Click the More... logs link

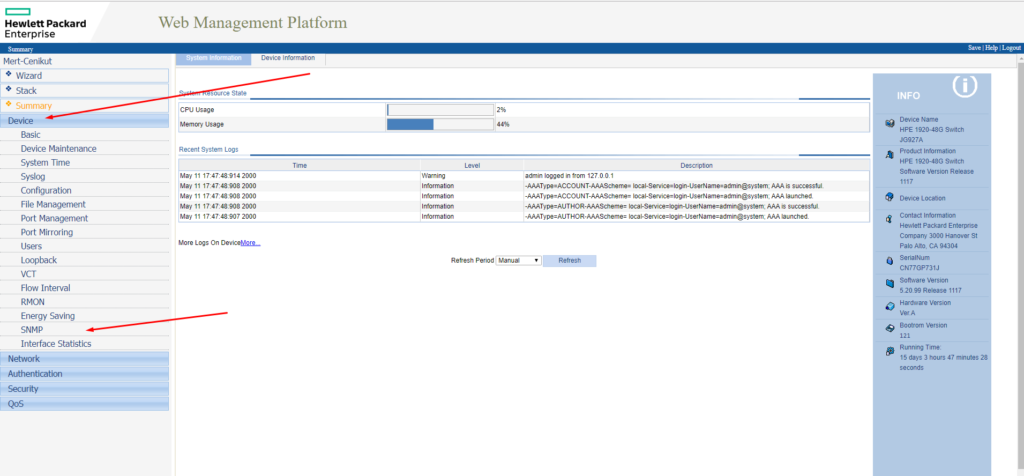click(x=250, y=243)
